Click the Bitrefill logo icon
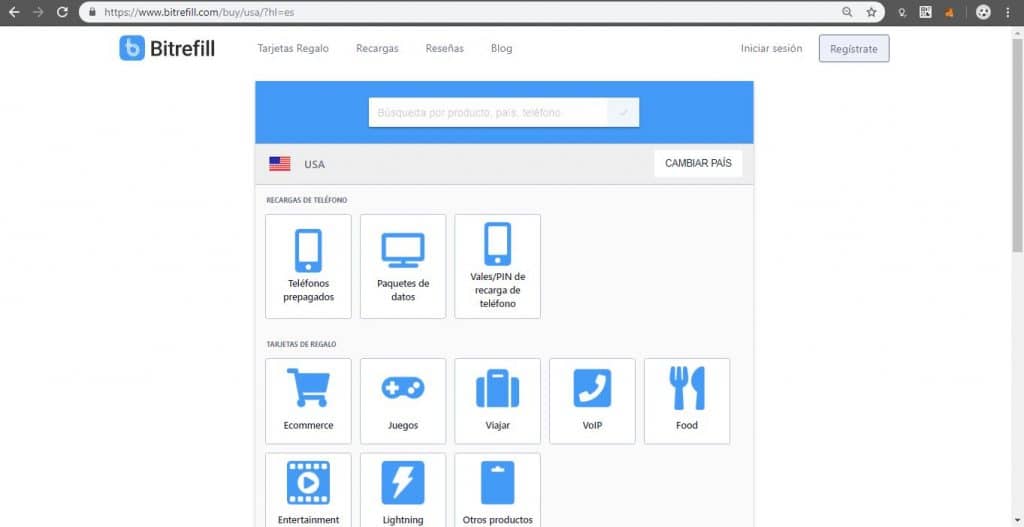Image resolution: width=1024 pixels, height=527 pixels. [x=132, y=48]
